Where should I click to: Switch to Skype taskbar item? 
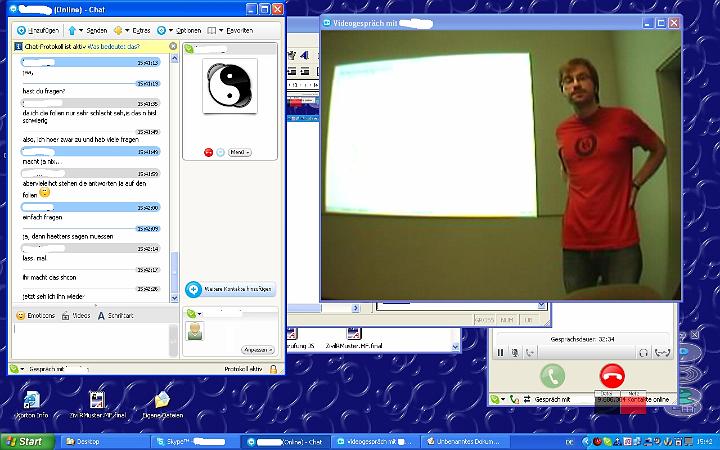pyautogui.click(x=194, y=442)
